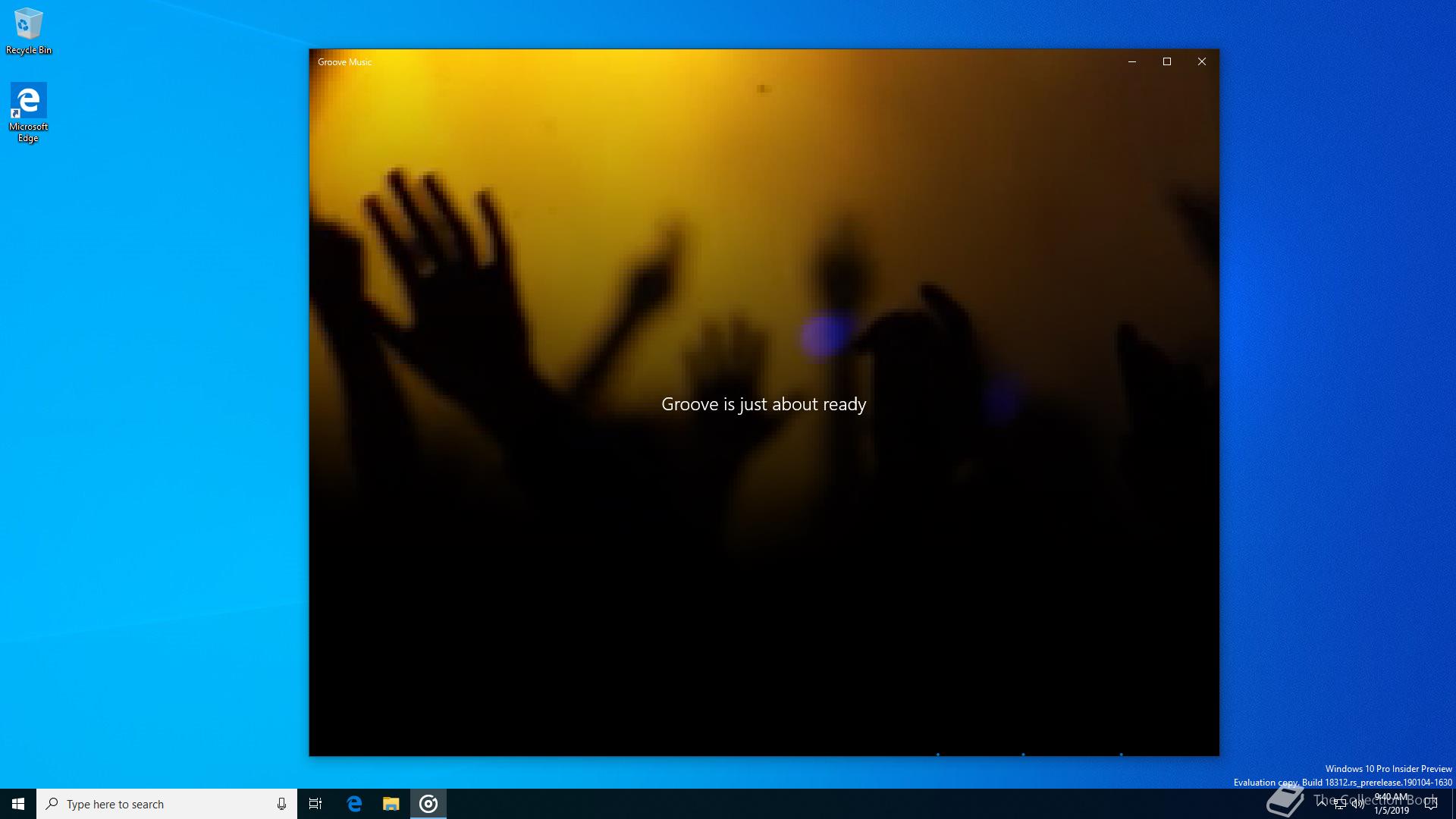
Task: Open Task View from the taskbar
Action: (x=315, y=804)
